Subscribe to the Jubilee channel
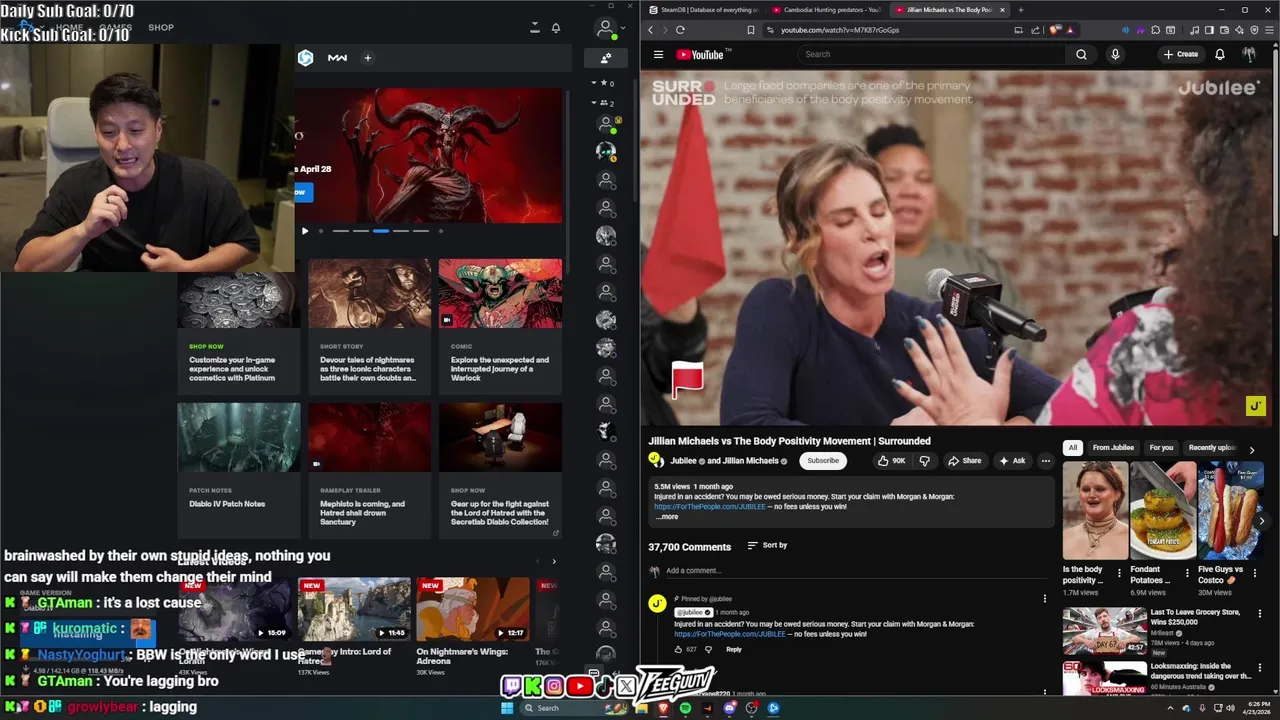Image resolution: width=1280 pixels, height=720 pixels. click(x=823, y=461)
